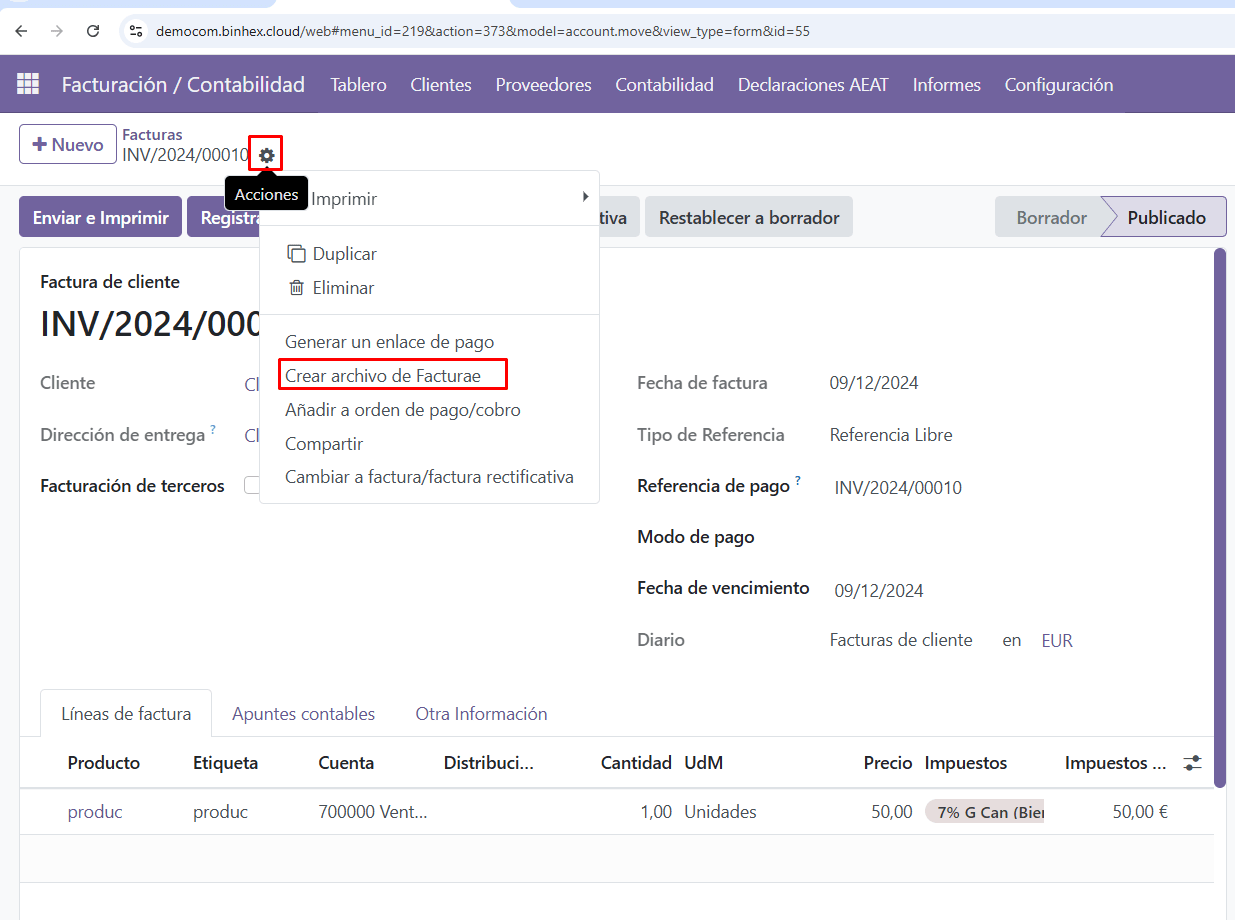Click the help mark next to Dirección de entrega
1235x920 pixels.
(213, 430)
